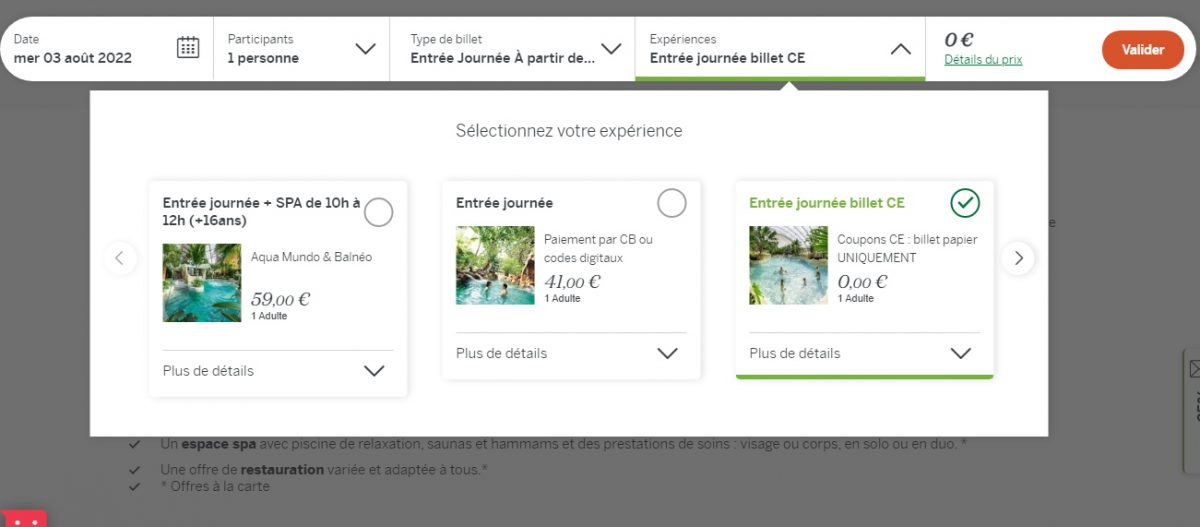Viewport: 1200px width, 527px height.
Task: Click the billet CE dome pool thumbnail
Action: point(788,265)
